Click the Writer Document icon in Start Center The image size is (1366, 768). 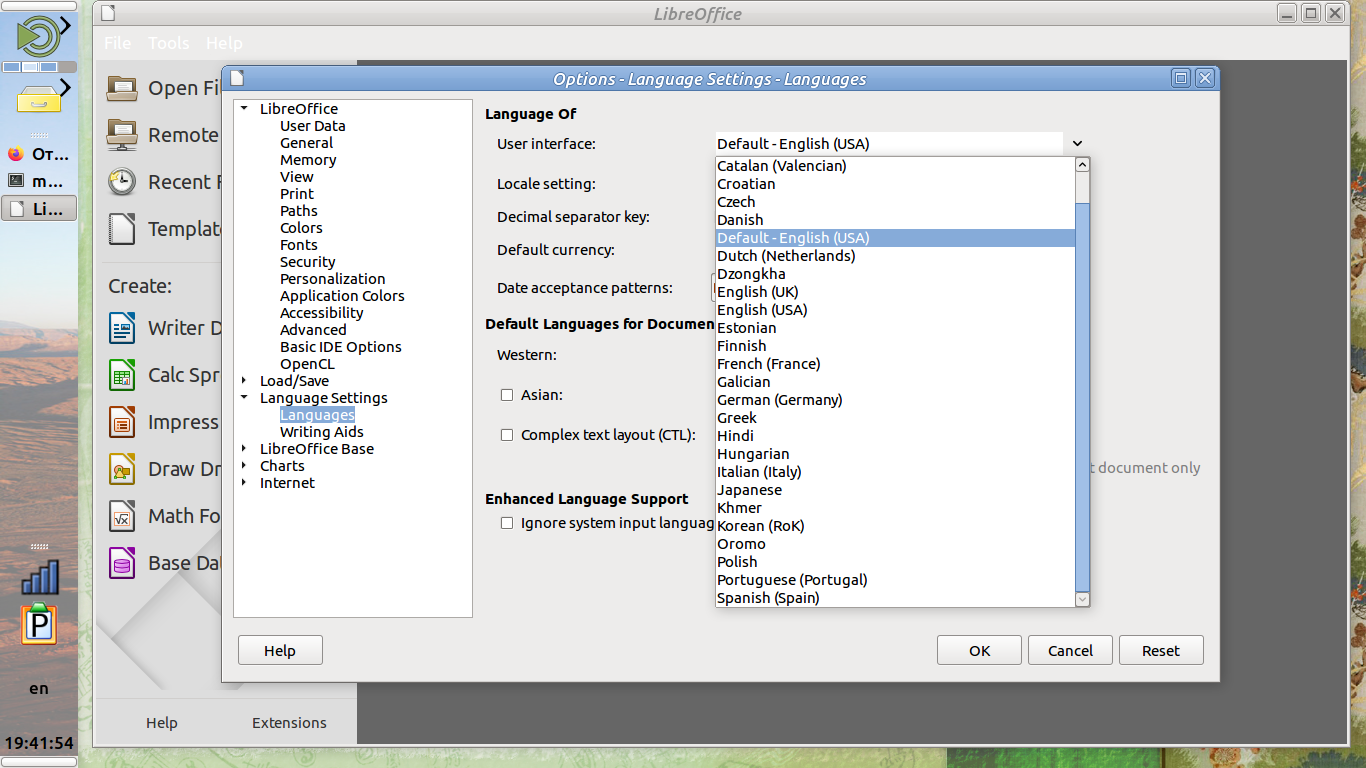coord(122,328)
